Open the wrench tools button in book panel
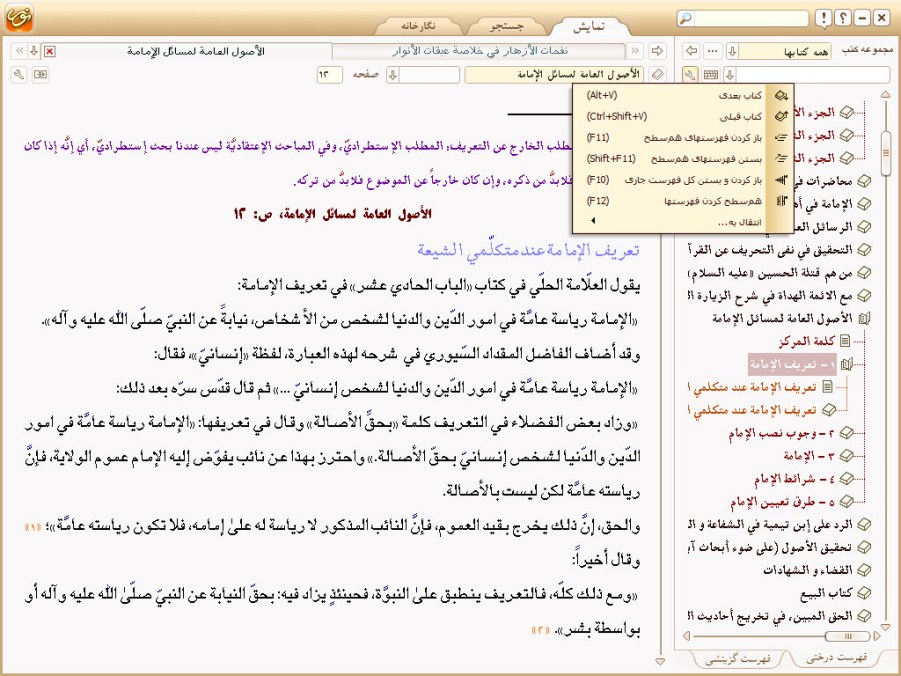The height and width of the screenshot is (676, 901). [x=691, y=74]
